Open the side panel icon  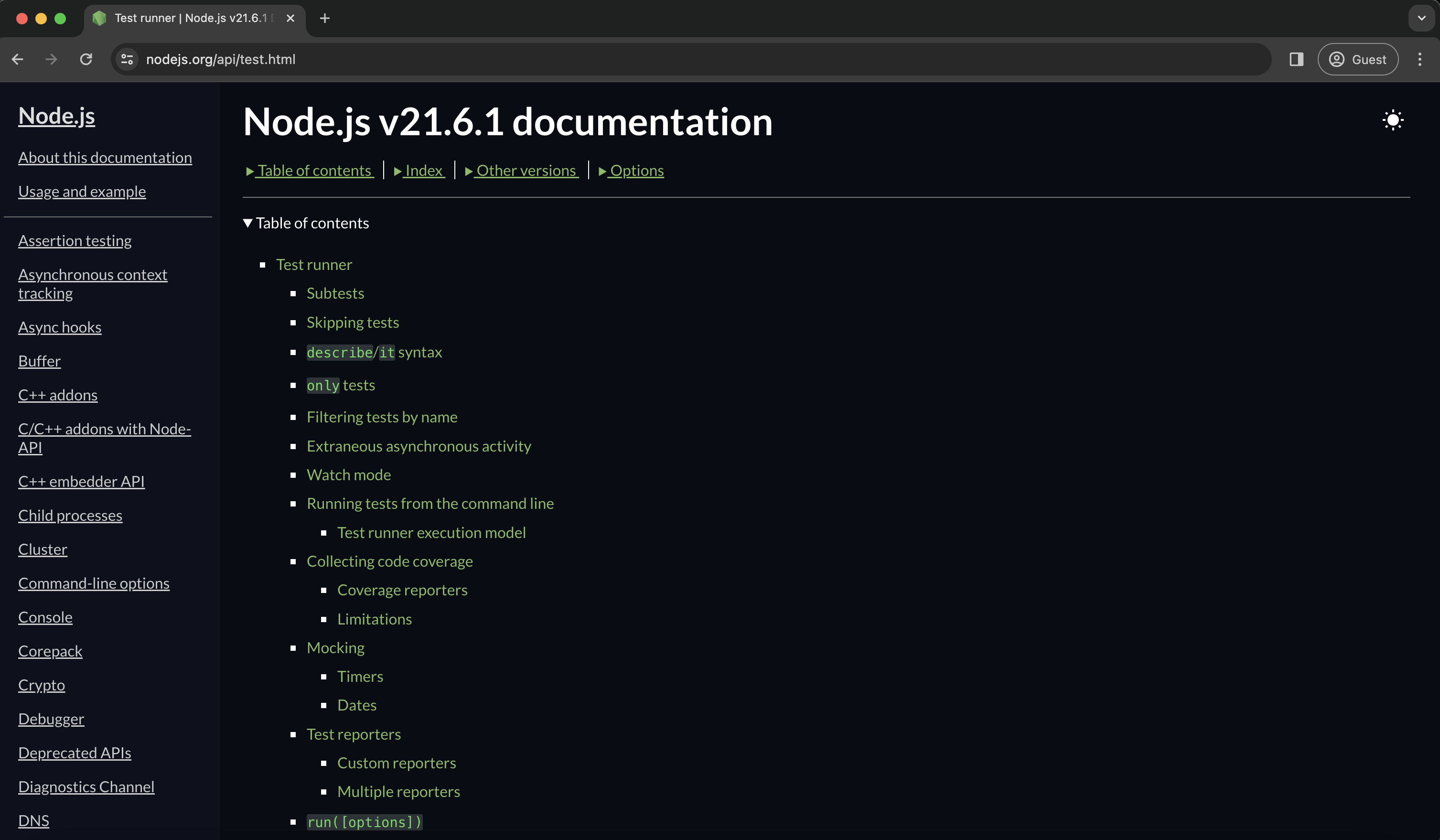1296,59
